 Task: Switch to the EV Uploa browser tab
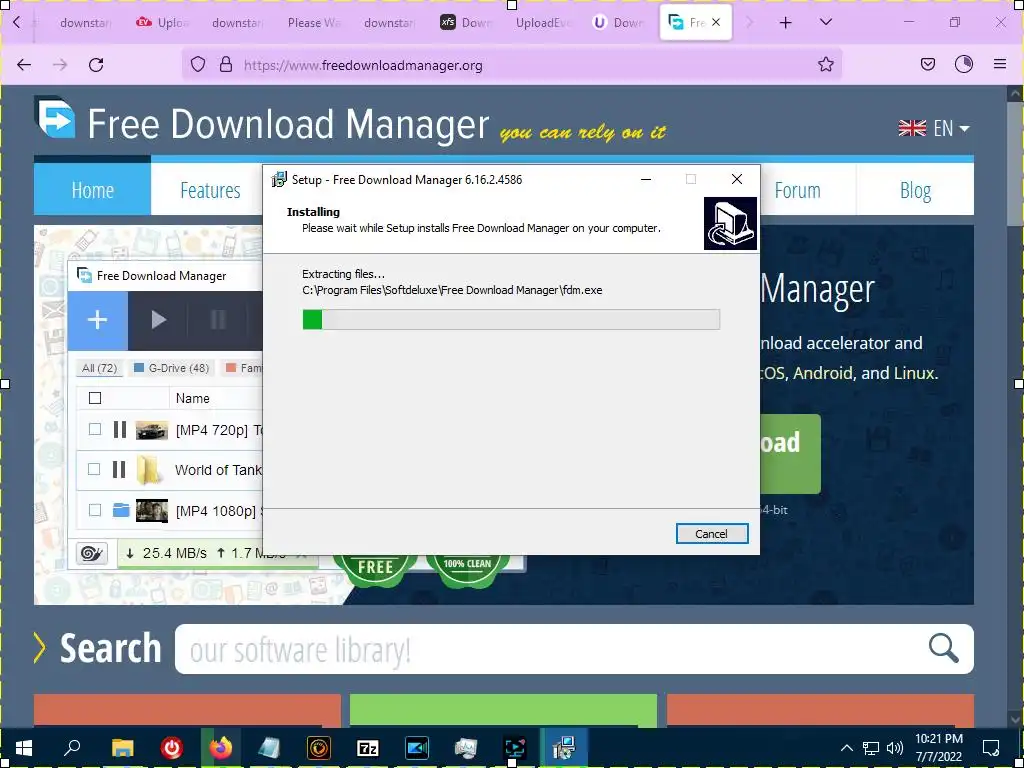[162, 23]
